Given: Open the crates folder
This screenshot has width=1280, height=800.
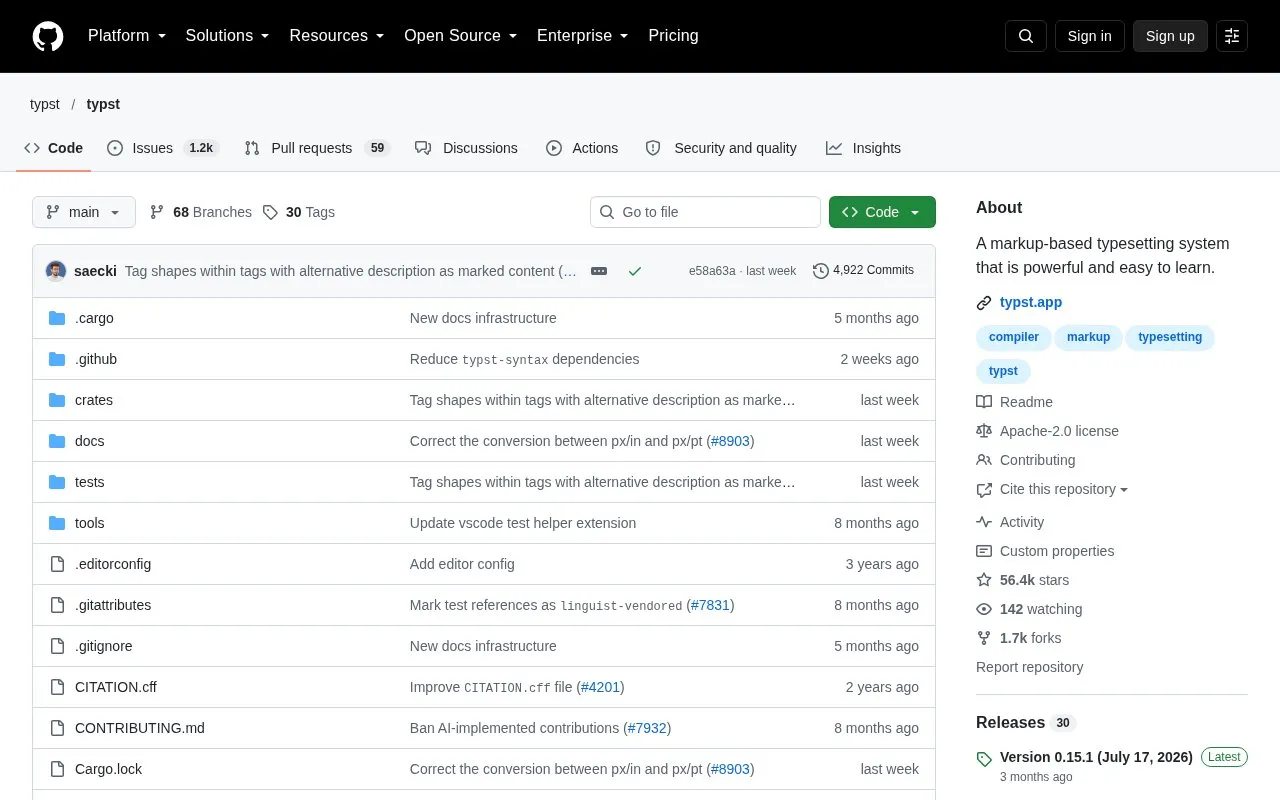Looking at the screenshot, I should pos(94,400).
